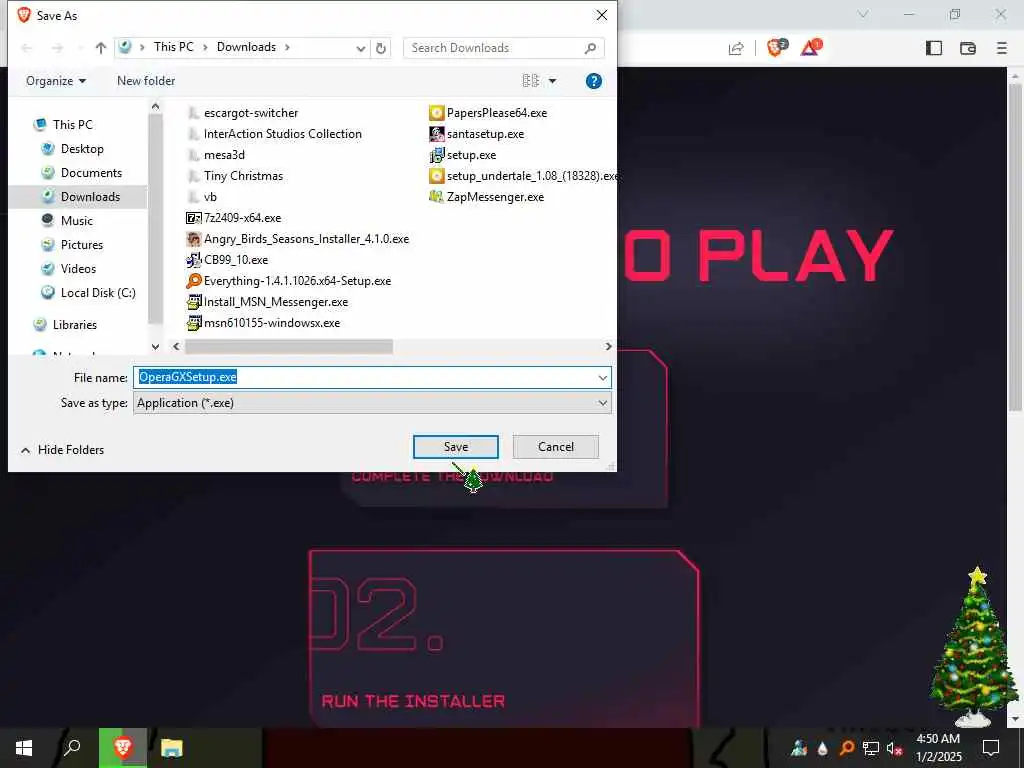
Task: Click the Brave Rewards triangle icon
Action: tap(810, 48)
